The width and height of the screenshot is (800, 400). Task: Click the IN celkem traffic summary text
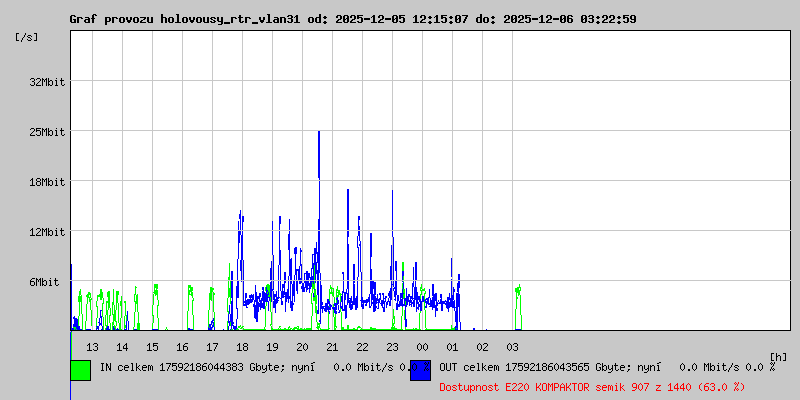(250, 367)
